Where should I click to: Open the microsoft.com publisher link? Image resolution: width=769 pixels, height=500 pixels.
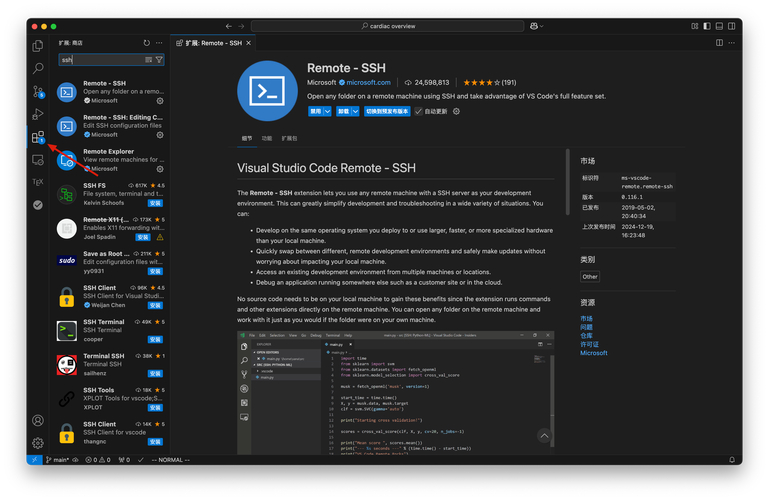[368, 83]
